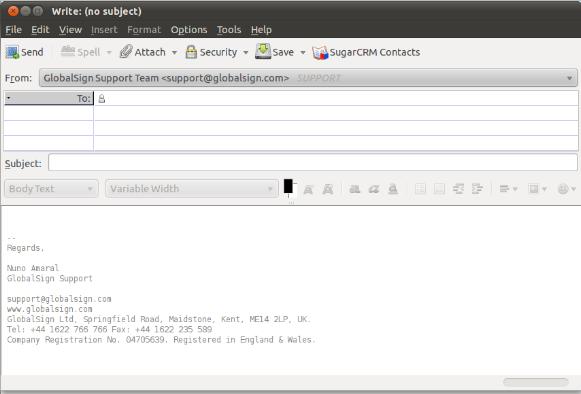Click the Security padlock icon

[x=191, y=52]
